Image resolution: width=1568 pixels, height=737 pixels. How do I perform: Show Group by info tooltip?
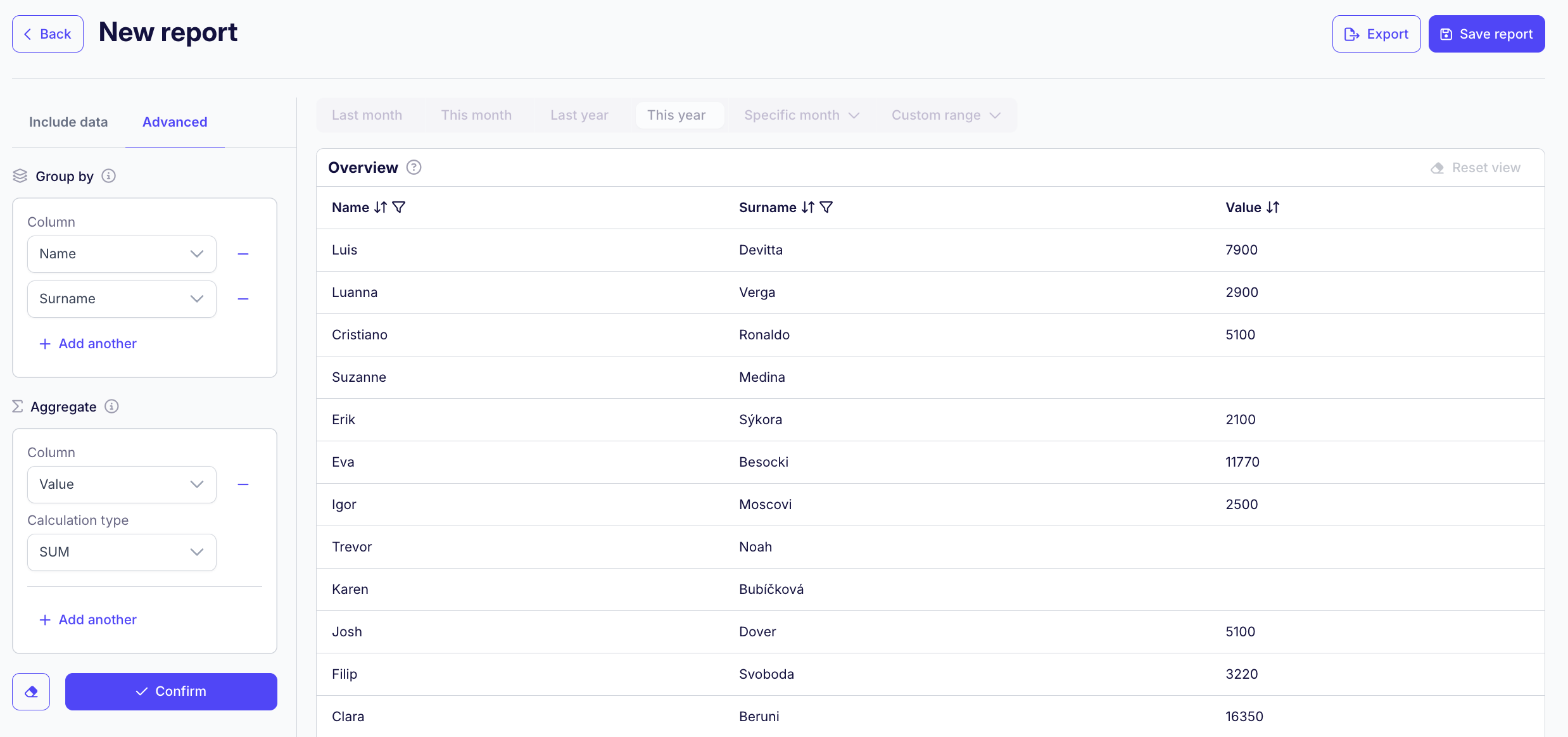109,176
